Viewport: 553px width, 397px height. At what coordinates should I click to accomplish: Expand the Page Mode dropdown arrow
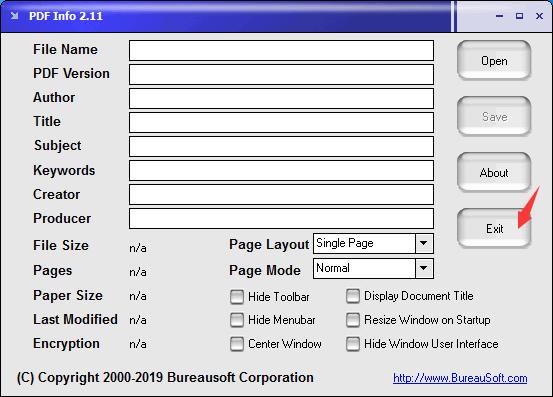pyautogui.click(x=424, y=268)
